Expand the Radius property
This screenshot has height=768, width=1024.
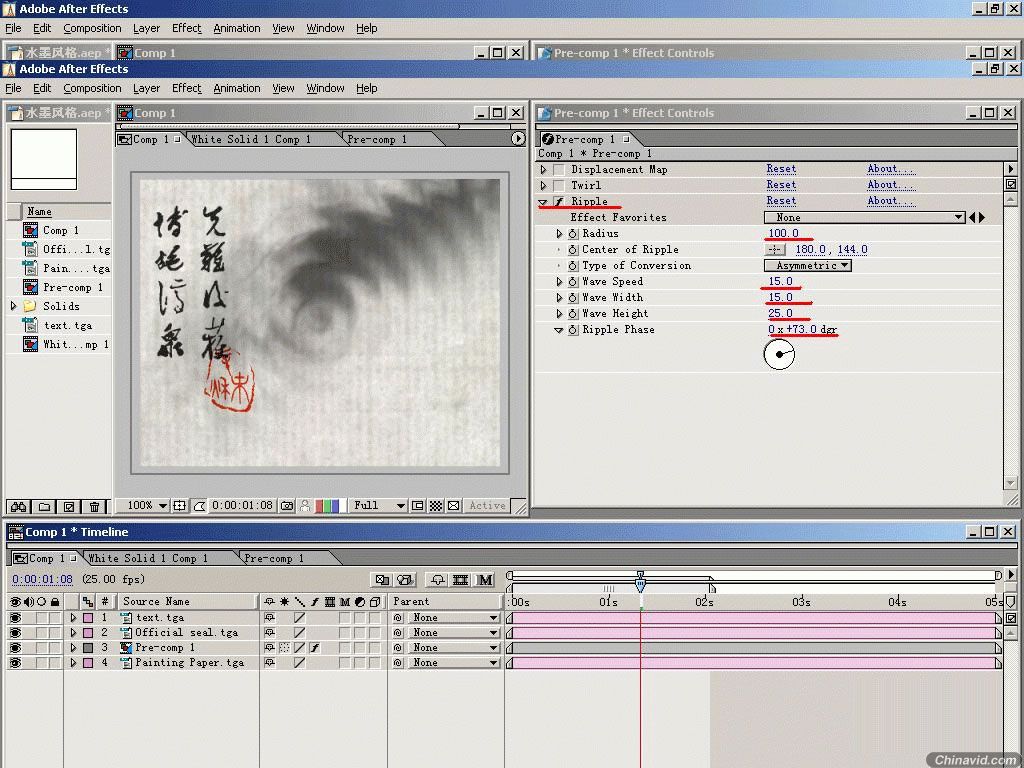point(559,233)
